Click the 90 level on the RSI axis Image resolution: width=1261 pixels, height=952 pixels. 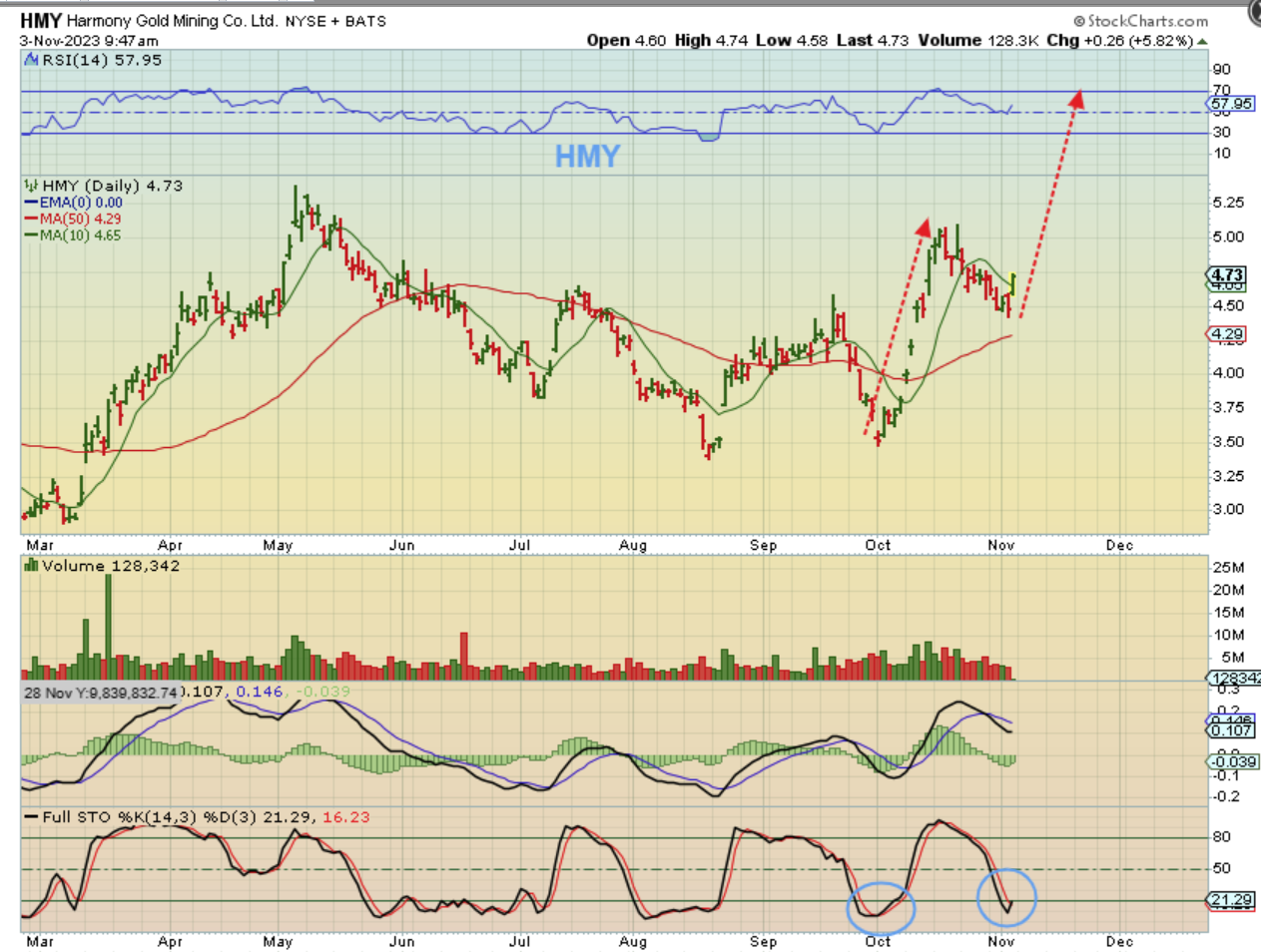tap(1221, 70)
